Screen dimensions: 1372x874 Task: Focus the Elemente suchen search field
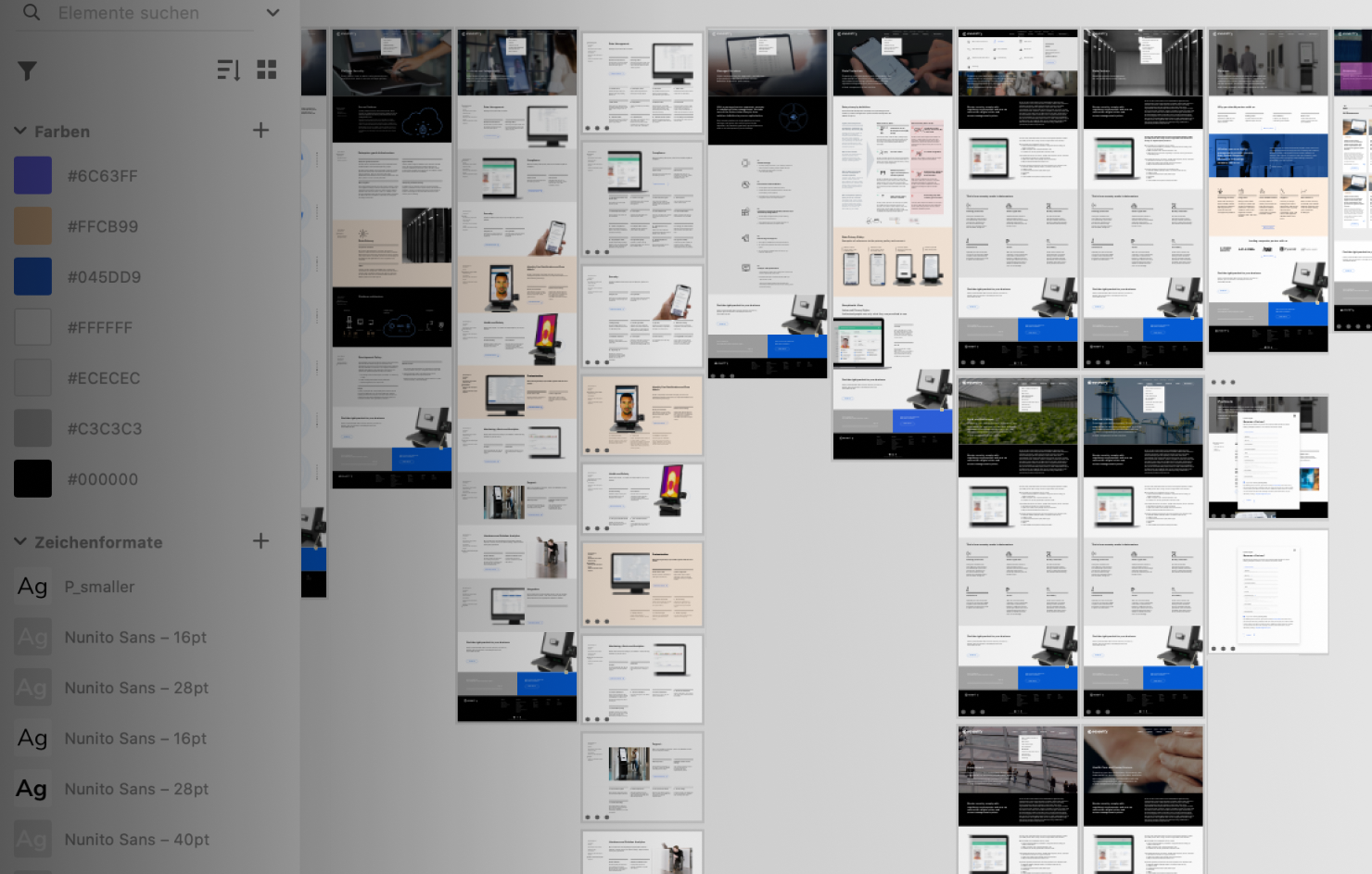pyautogui.click(x=139, y=13)
